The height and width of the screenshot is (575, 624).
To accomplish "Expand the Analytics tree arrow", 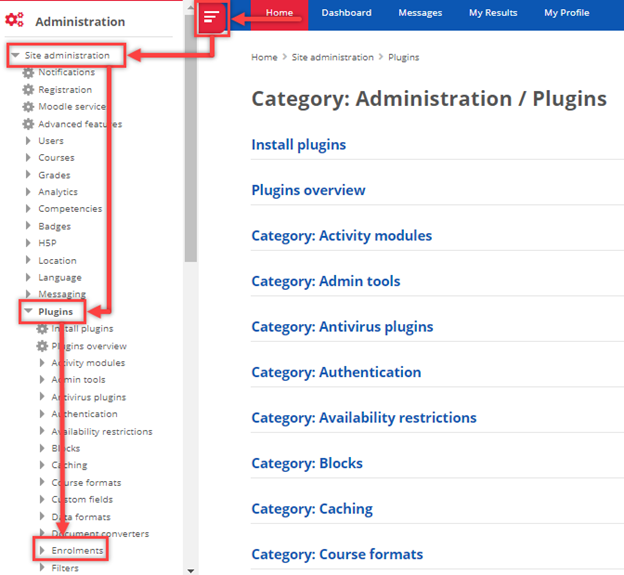I will click(x=28, y=192).
